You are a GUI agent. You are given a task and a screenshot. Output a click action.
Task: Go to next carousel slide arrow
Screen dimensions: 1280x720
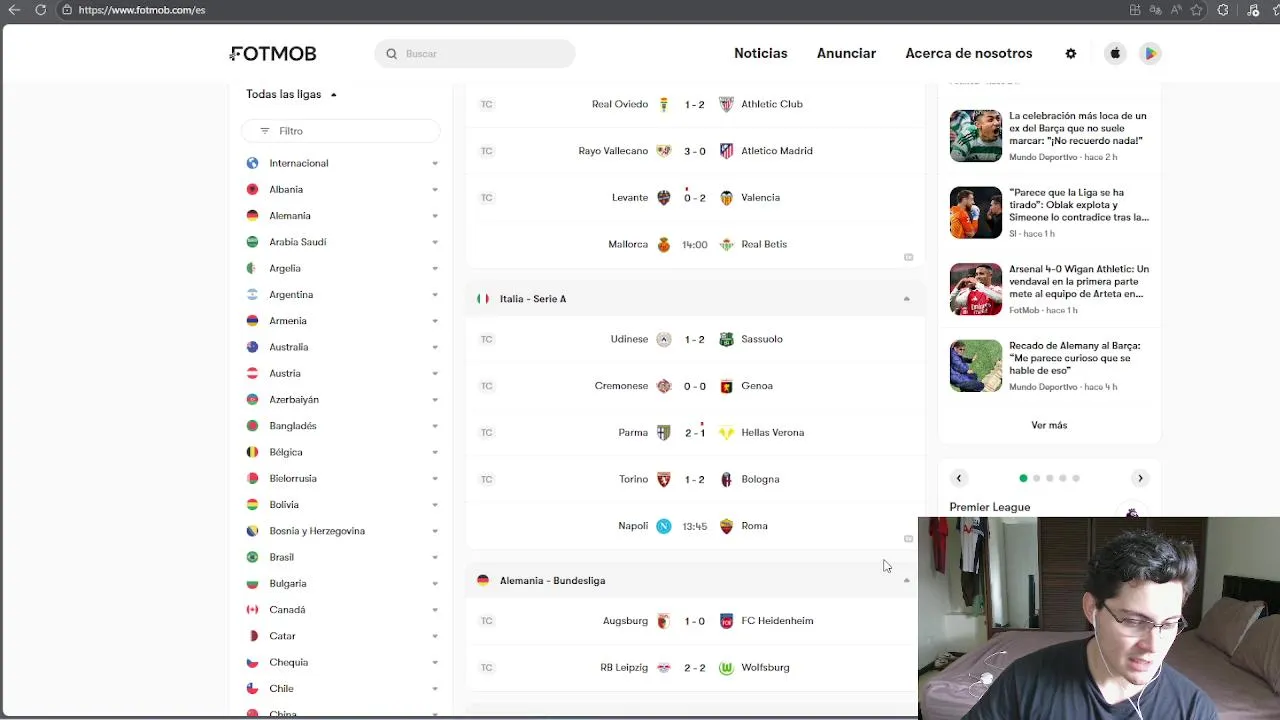1140,478
